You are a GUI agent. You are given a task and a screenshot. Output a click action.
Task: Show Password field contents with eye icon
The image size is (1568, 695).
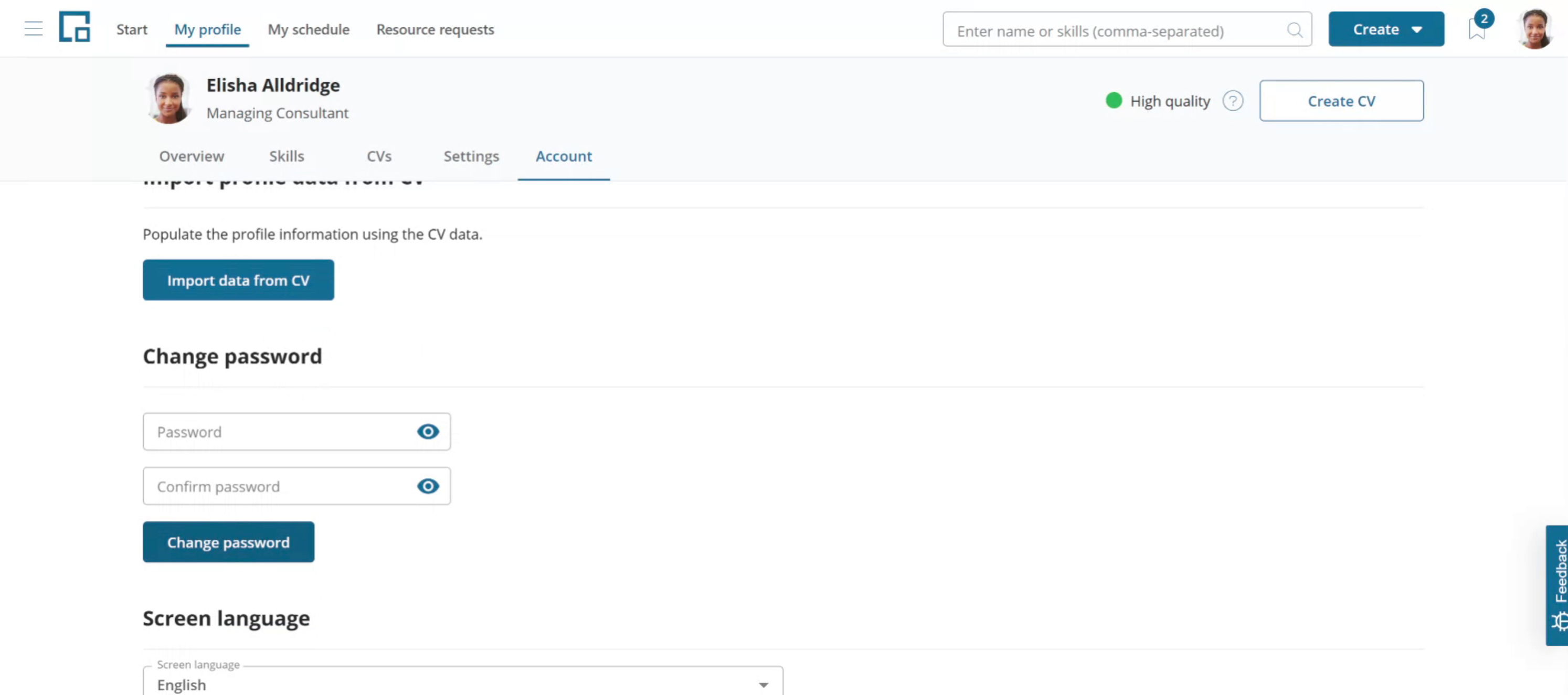pyautogui.click(x=428, y=432)
